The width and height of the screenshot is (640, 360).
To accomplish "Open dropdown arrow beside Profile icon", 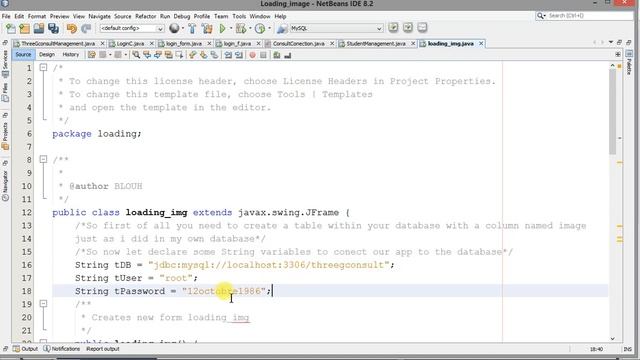I will pos(269,29).
